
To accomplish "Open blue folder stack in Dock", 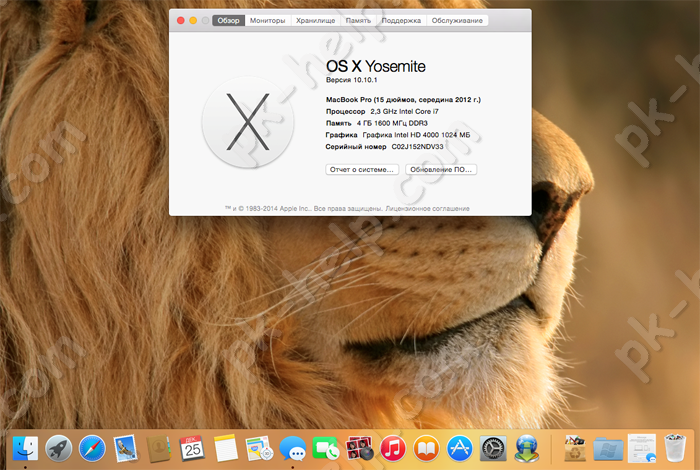I will point(608,449).
